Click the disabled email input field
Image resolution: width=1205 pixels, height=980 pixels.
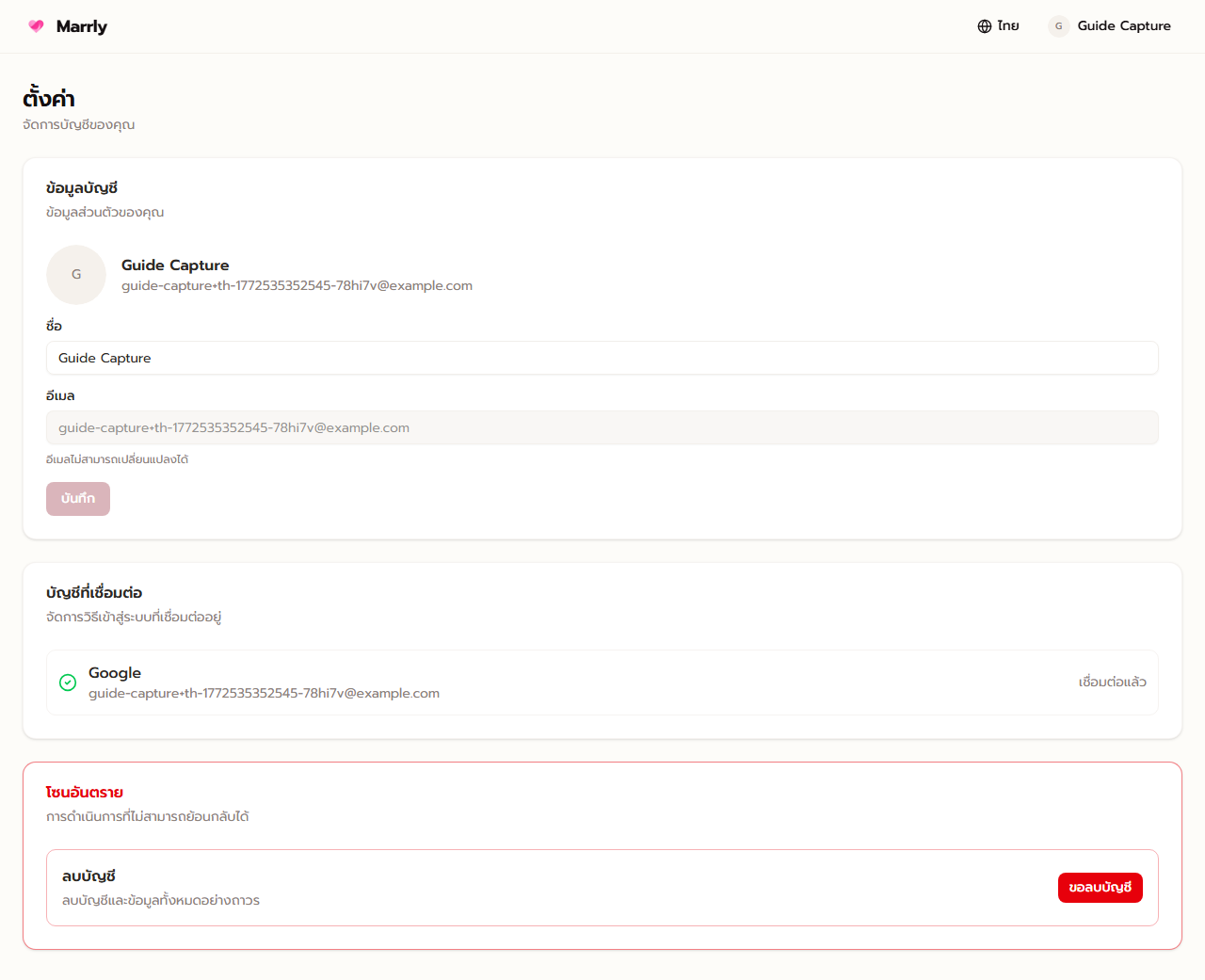(x=602, y=426)
